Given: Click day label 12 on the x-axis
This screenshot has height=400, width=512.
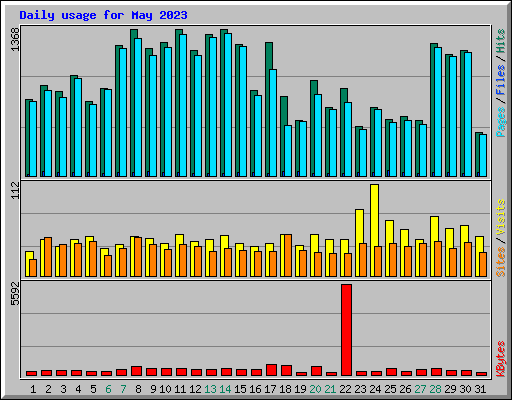Looking at the screenshot, I should click(195, 389).
